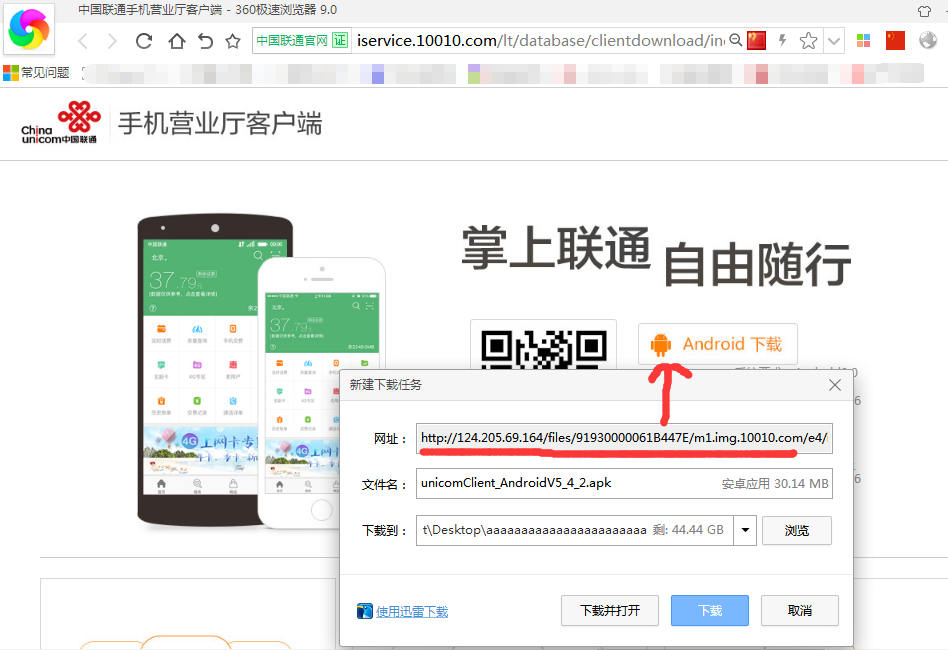948x650 pixels.
Task: Click the 下载到 path field
Action: click(574, 530)
